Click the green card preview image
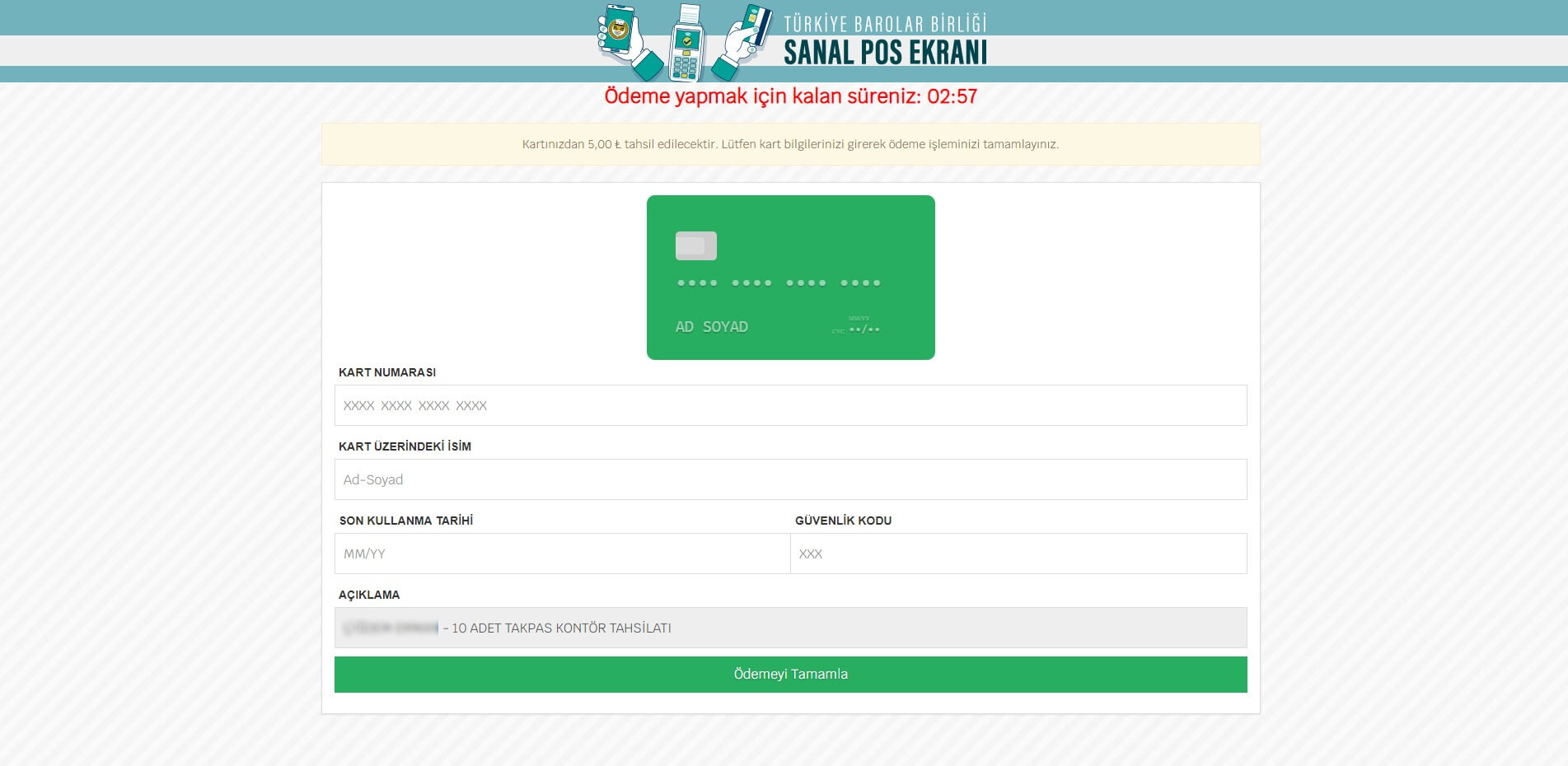Image resolution: width=1568 pixels, height=766 pixels. pos(790,278)
